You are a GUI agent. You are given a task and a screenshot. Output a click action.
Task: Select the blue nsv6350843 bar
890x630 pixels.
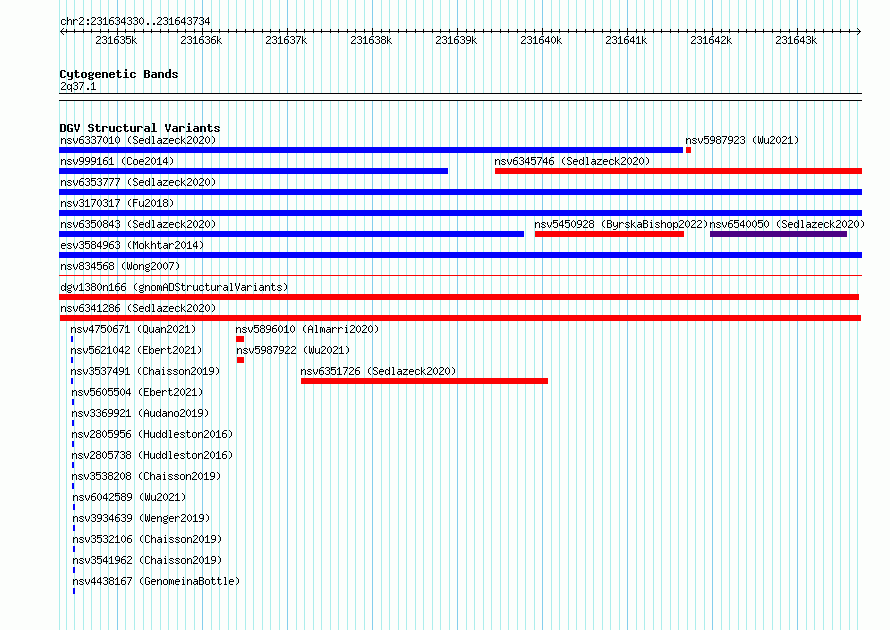pyautogui.click(x=292, y=234)
